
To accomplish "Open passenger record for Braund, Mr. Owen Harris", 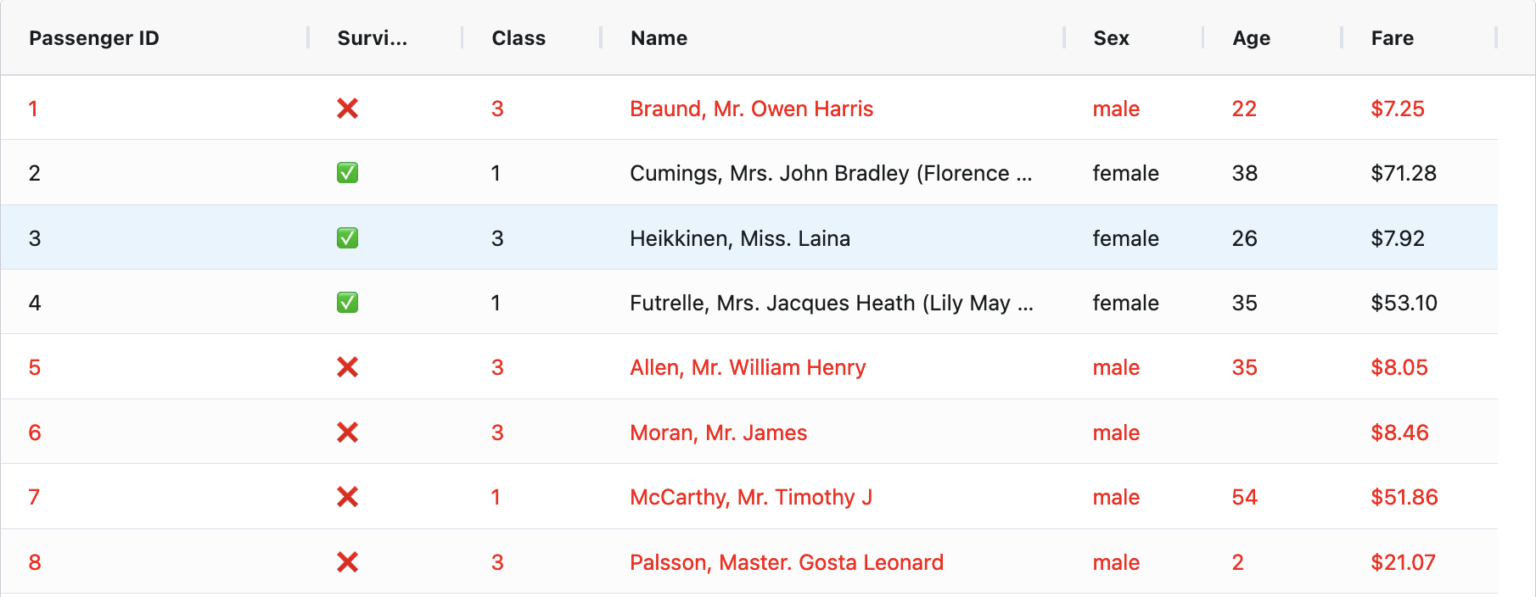I will pos(751,108).
